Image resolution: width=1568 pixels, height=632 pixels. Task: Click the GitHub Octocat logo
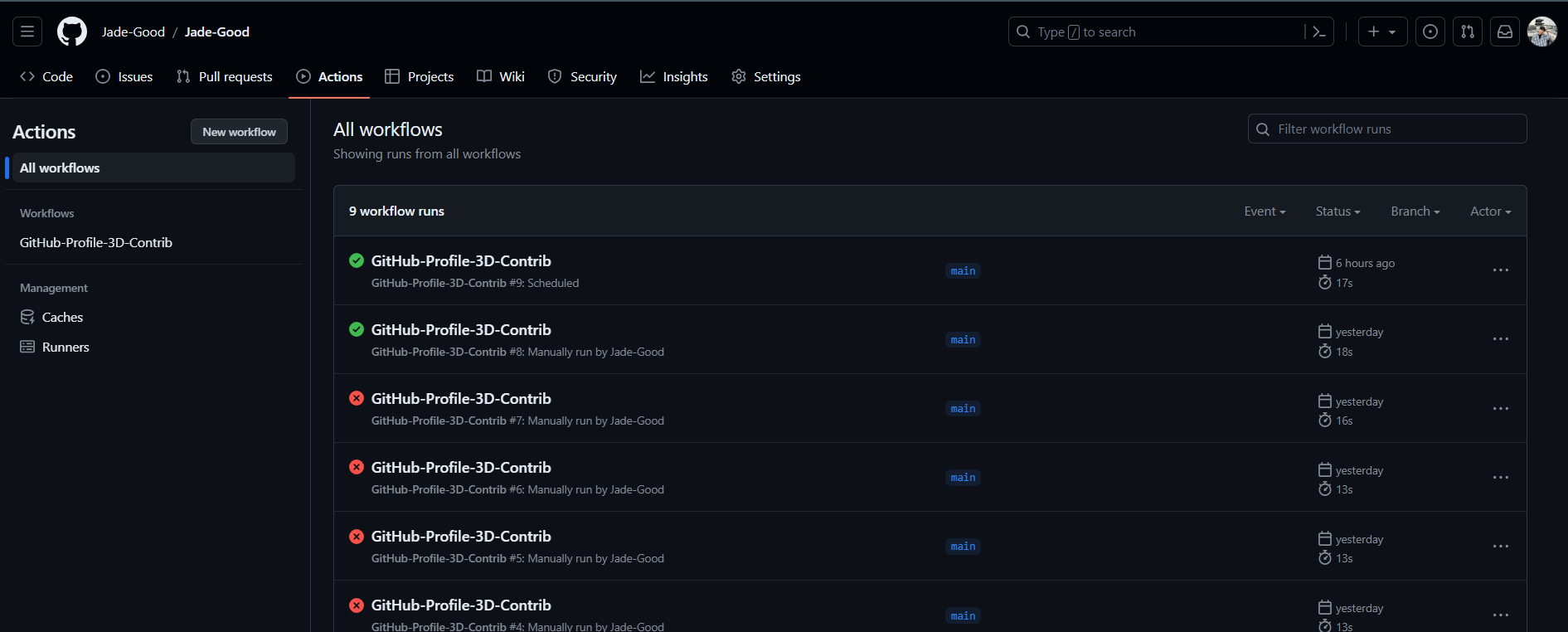pos(72,32)
